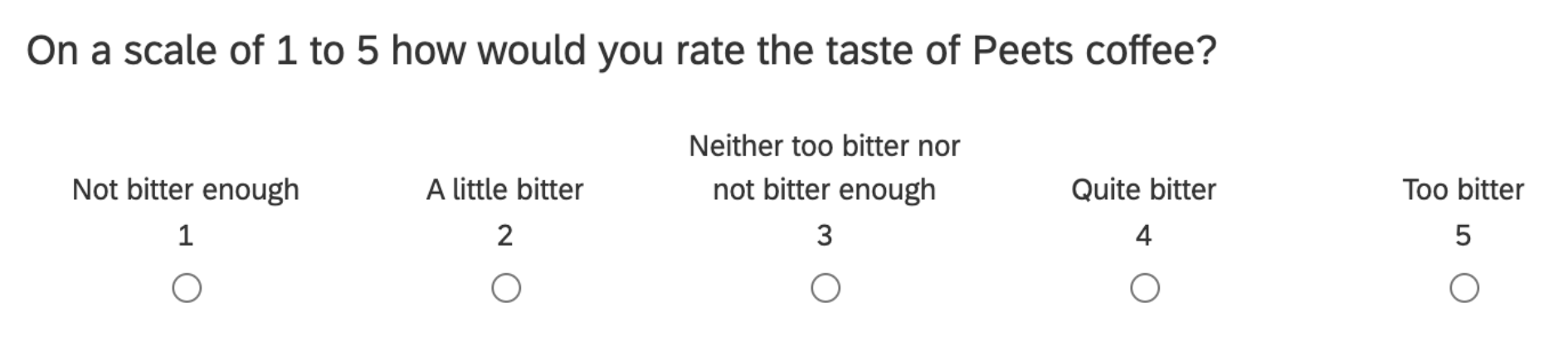
Task: Click the Not bitter enough label
Action: tap(186, 190)
